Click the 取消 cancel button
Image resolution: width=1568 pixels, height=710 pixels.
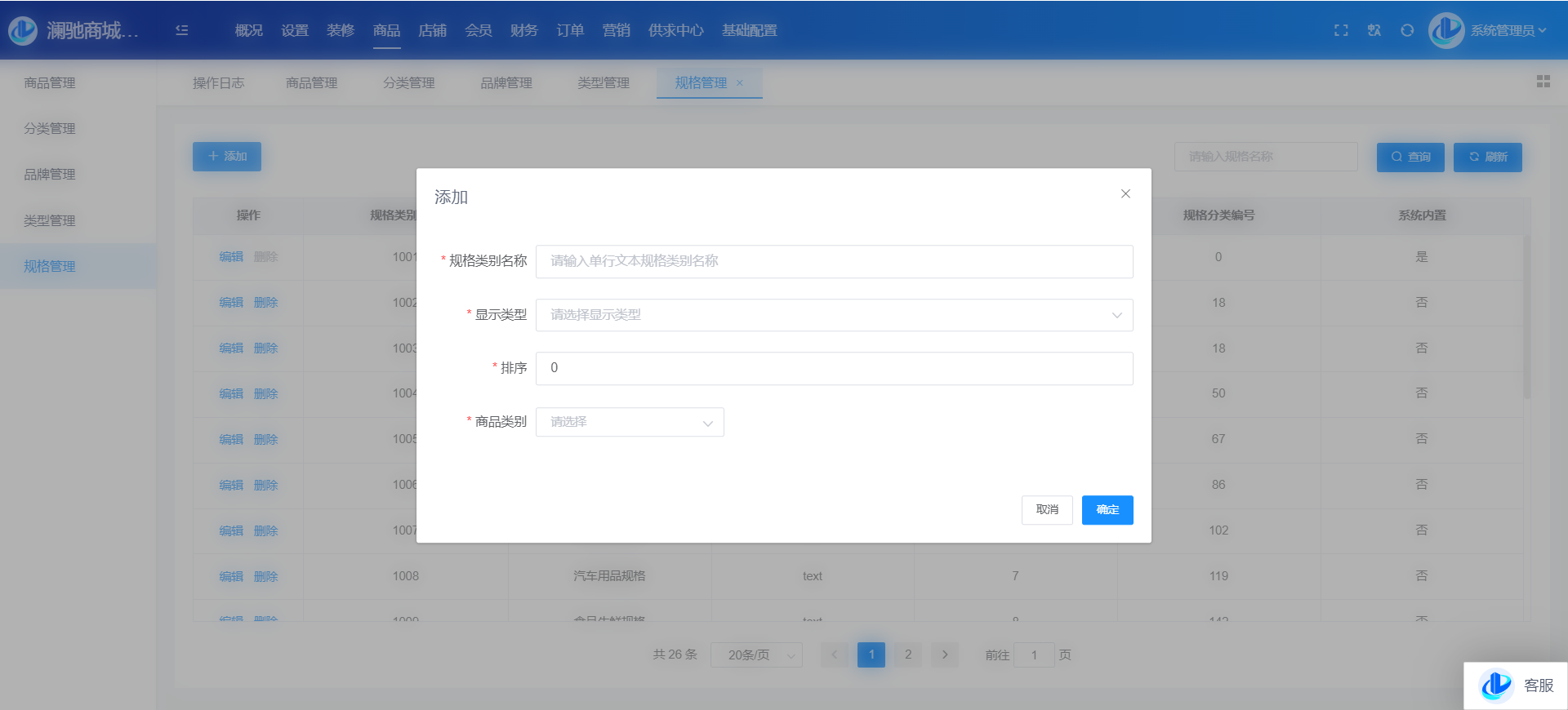pyautogui.click(x=1047, y=510)
